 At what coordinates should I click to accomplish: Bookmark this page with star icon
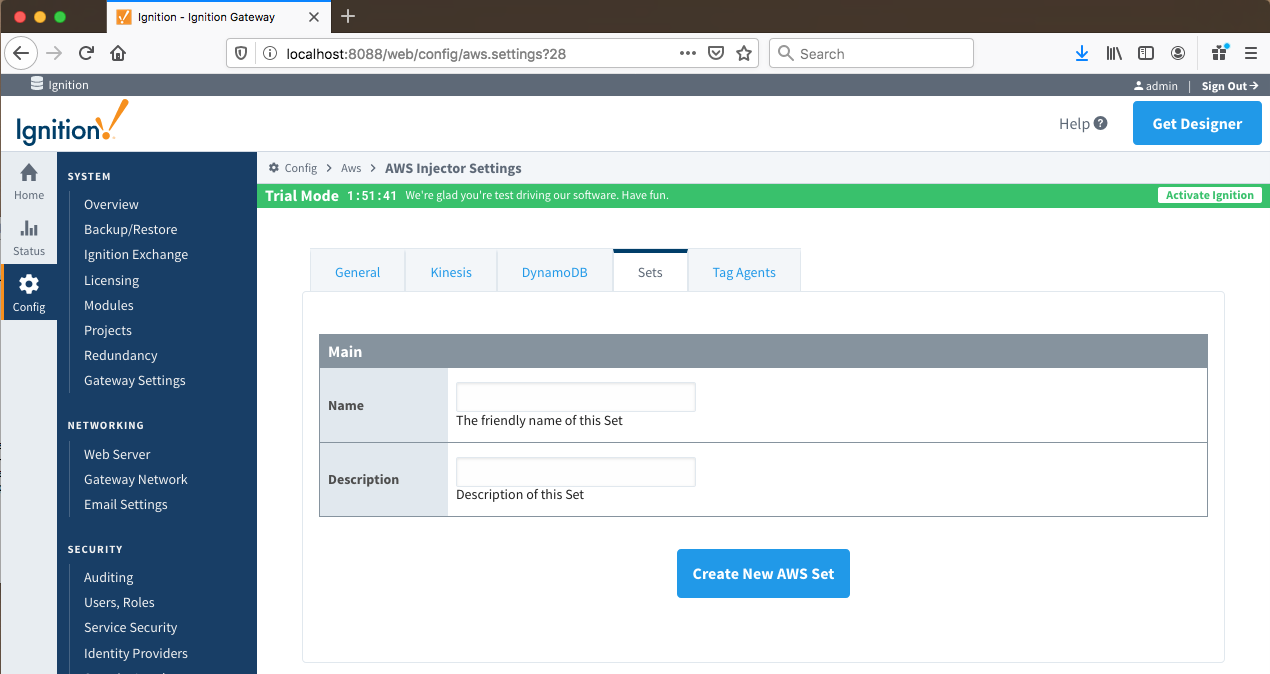click(744, 53)
